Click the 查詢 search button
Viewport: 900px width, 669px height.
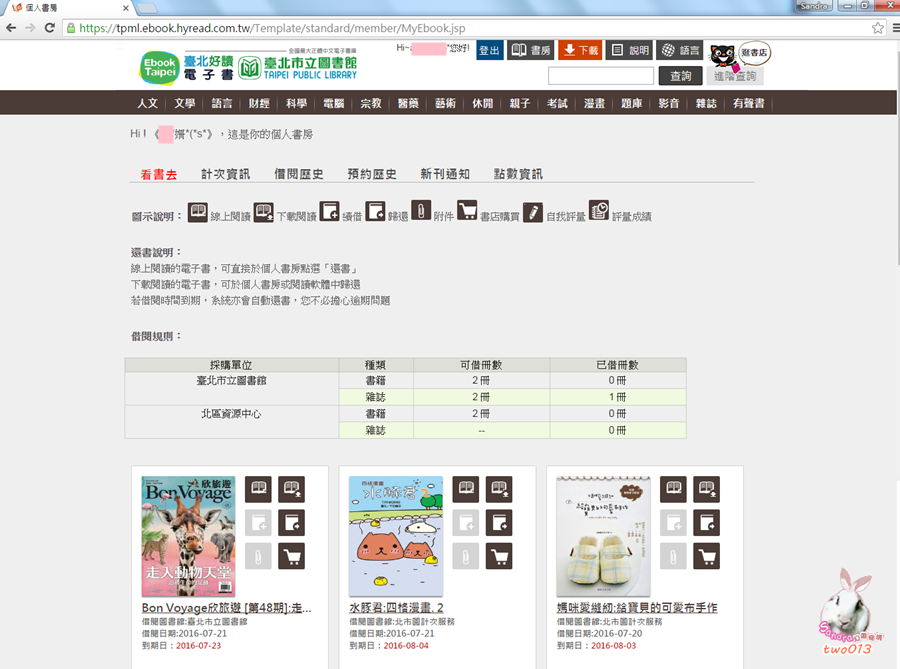point(680,76)
